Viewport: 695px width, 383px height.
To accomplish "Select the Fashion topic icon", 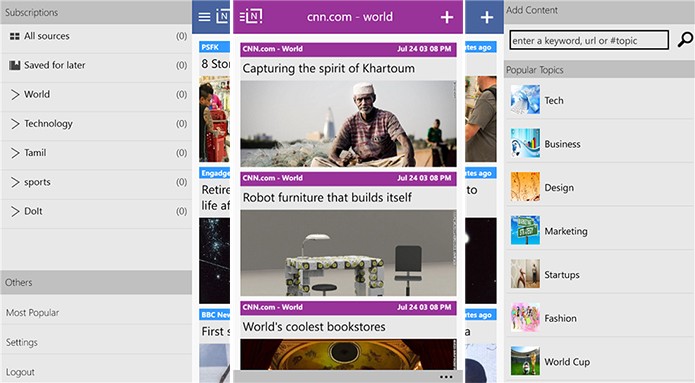I will coord(525,317).
